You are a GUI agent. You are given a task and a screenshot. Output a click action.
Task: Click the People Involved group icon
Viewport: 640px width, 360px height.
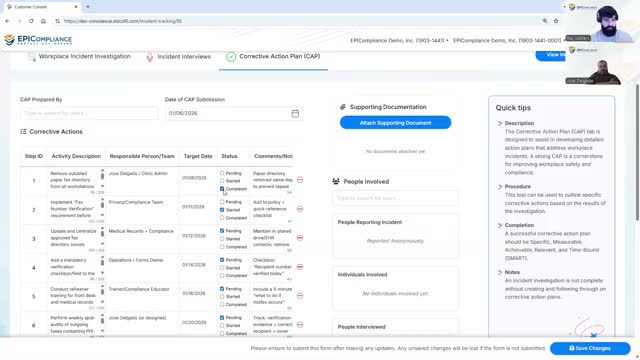pos(336,181)
